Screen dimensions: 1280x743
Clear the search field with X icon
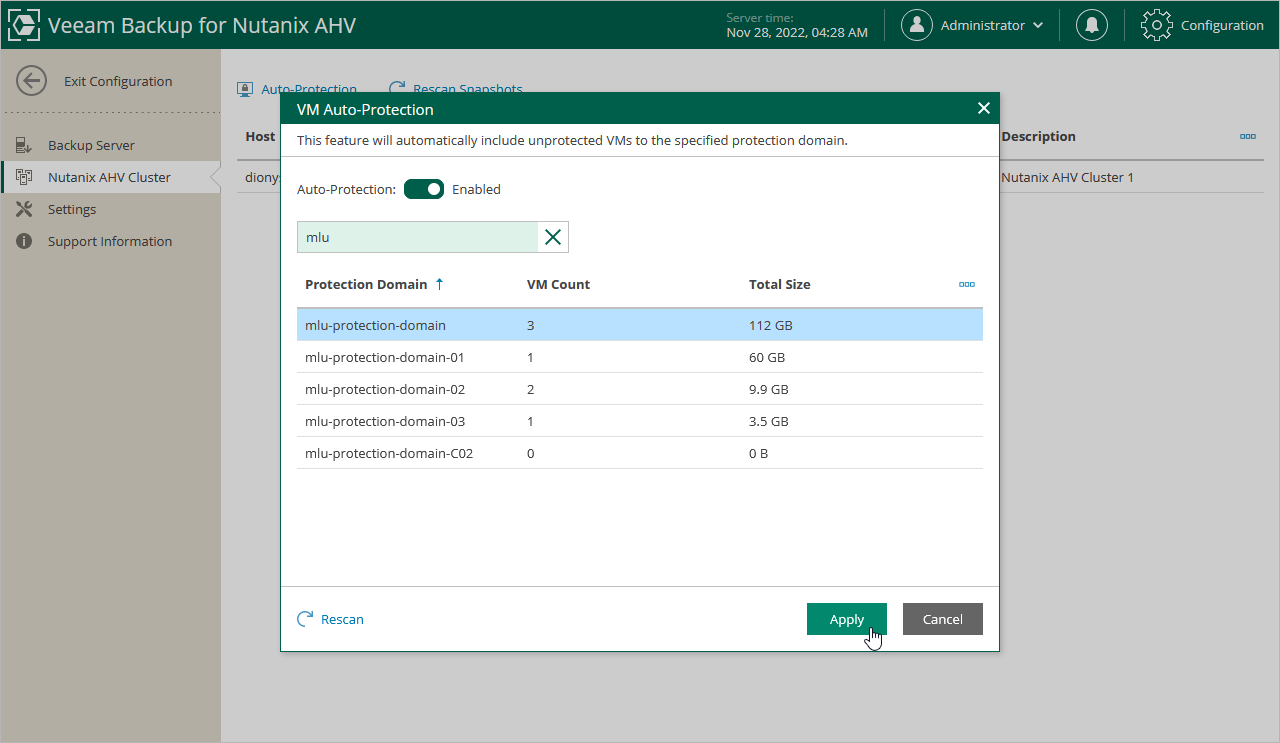pyautogui.click(x=553, y=237)
